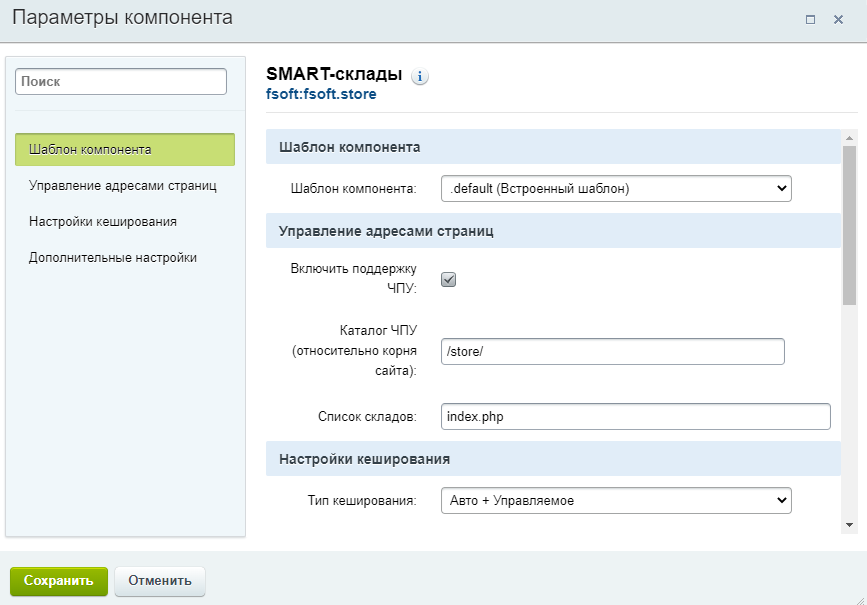Uncheck Включить поддержку ЧПУ
The image size is (867, 605).
[x=448, y=279]
